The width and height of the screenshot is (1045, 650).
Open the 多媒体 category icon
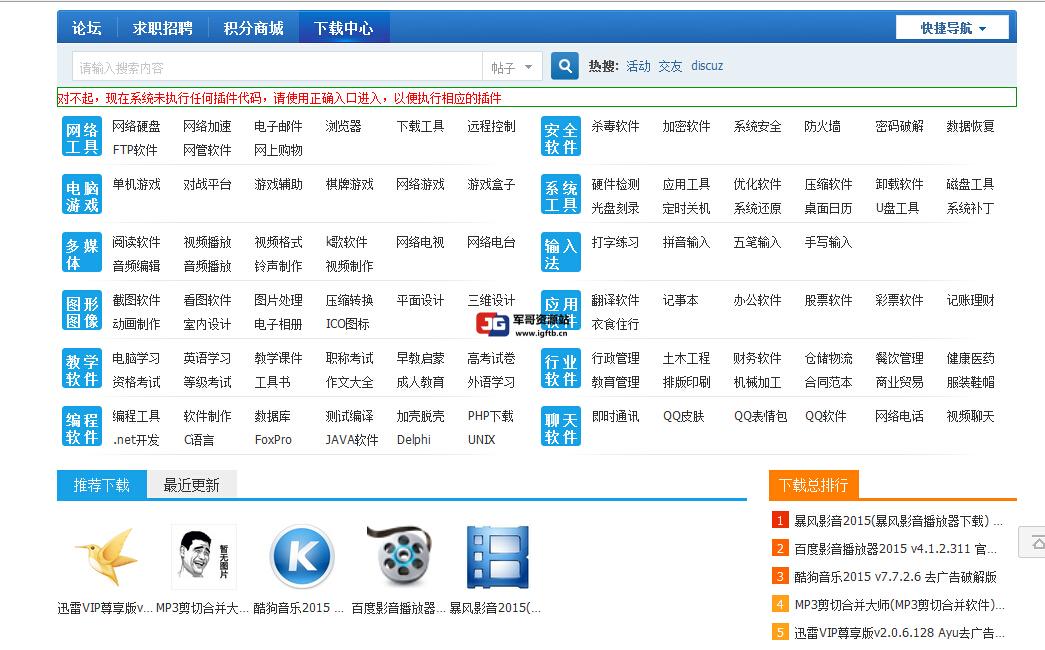[x=82, y=253]
